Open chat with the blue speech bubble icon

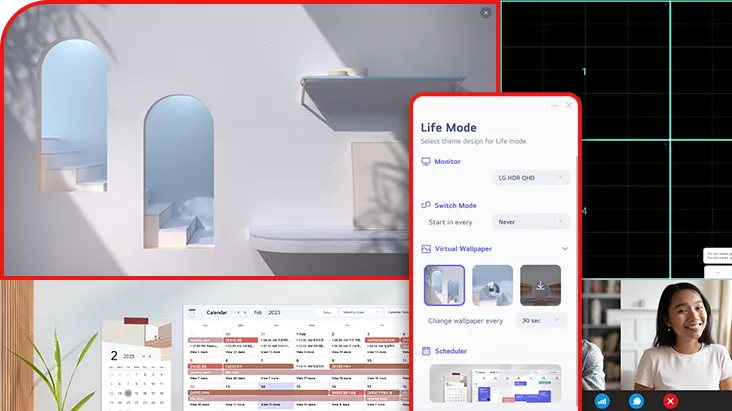[636, 400]
